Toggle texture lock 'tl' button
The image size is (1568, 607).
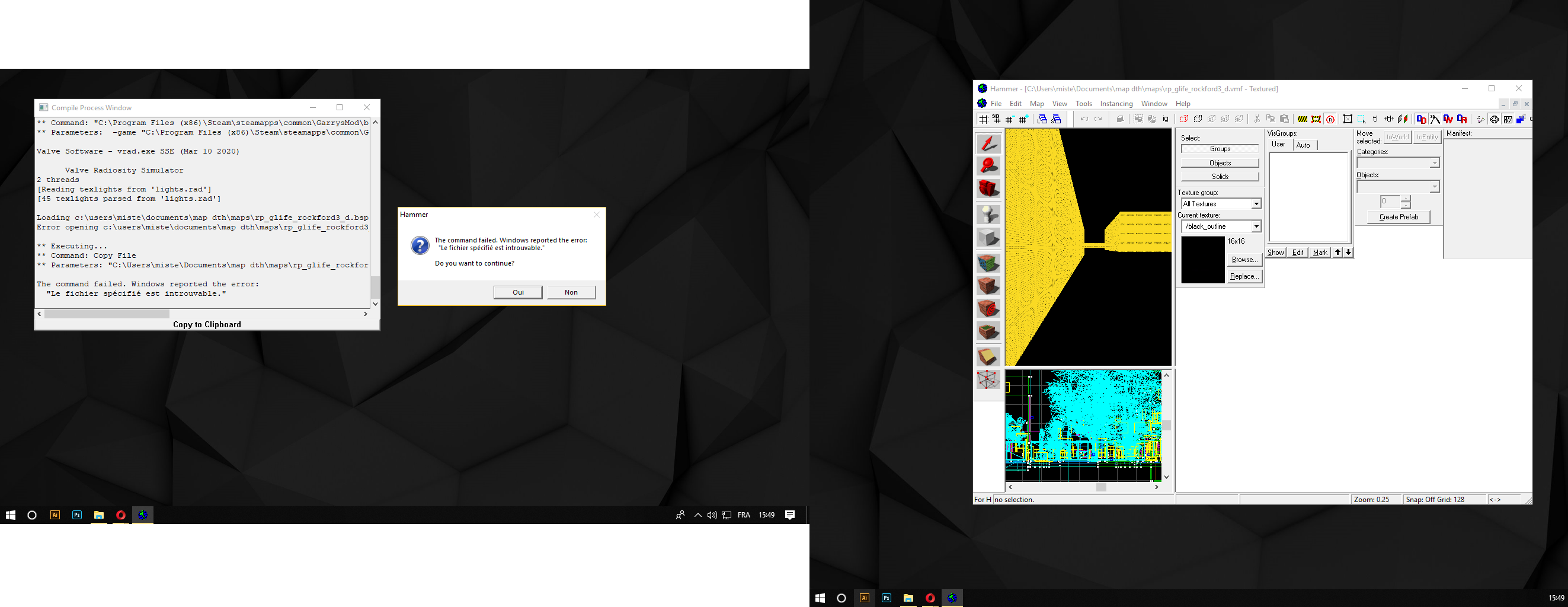1375,119
